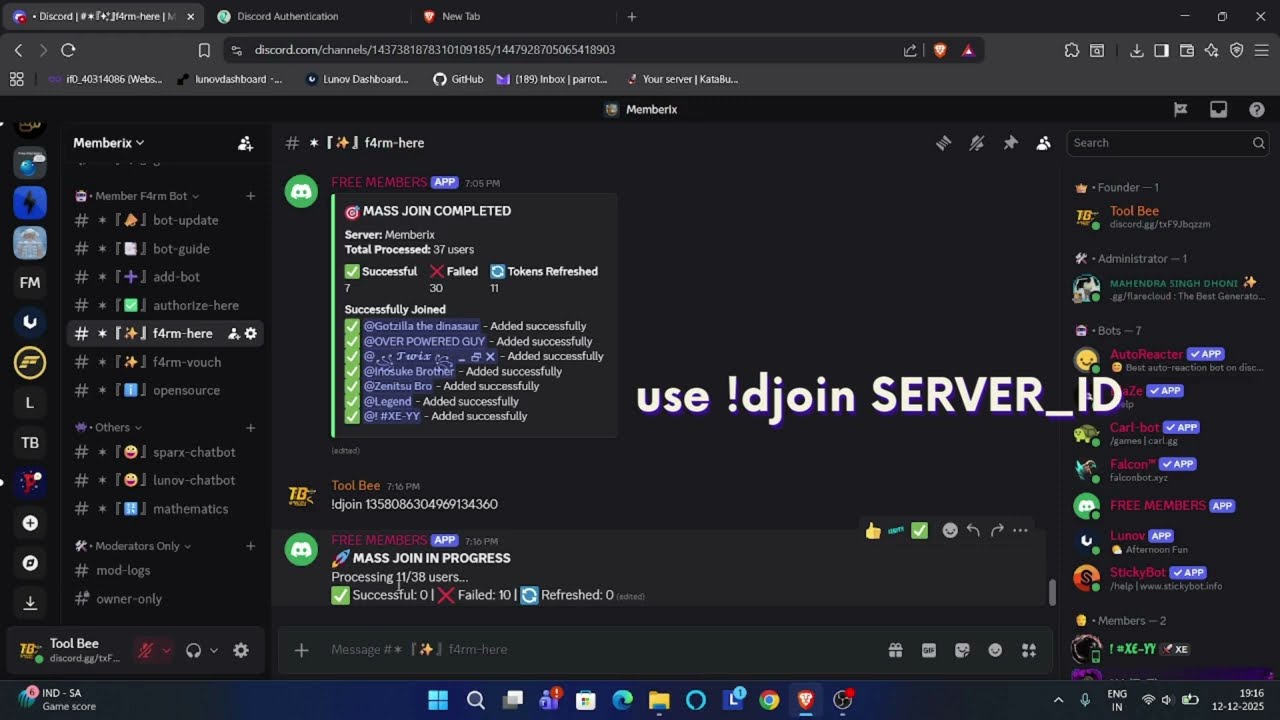Add a channel to Others category
Image resolution: width=1280 pixels, height=720 pixels.
pos(251,427)
